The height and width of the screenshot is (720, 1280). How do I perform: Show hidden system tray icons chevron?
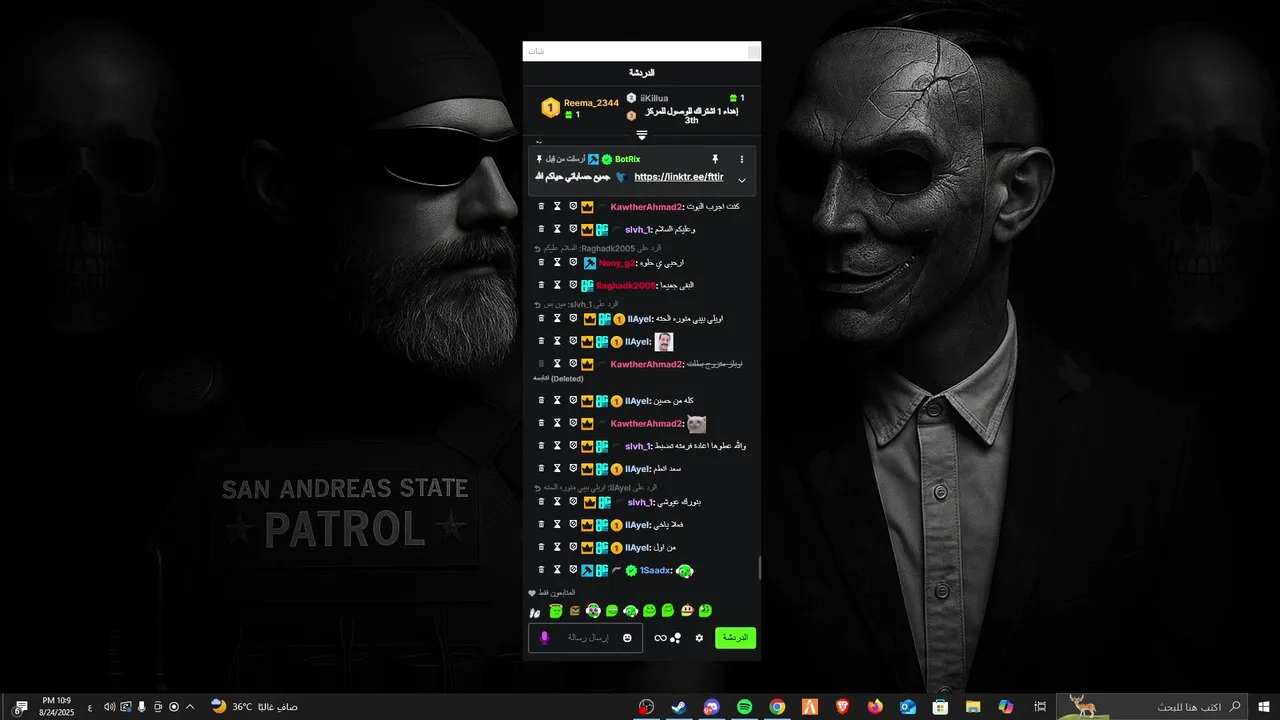190,707
